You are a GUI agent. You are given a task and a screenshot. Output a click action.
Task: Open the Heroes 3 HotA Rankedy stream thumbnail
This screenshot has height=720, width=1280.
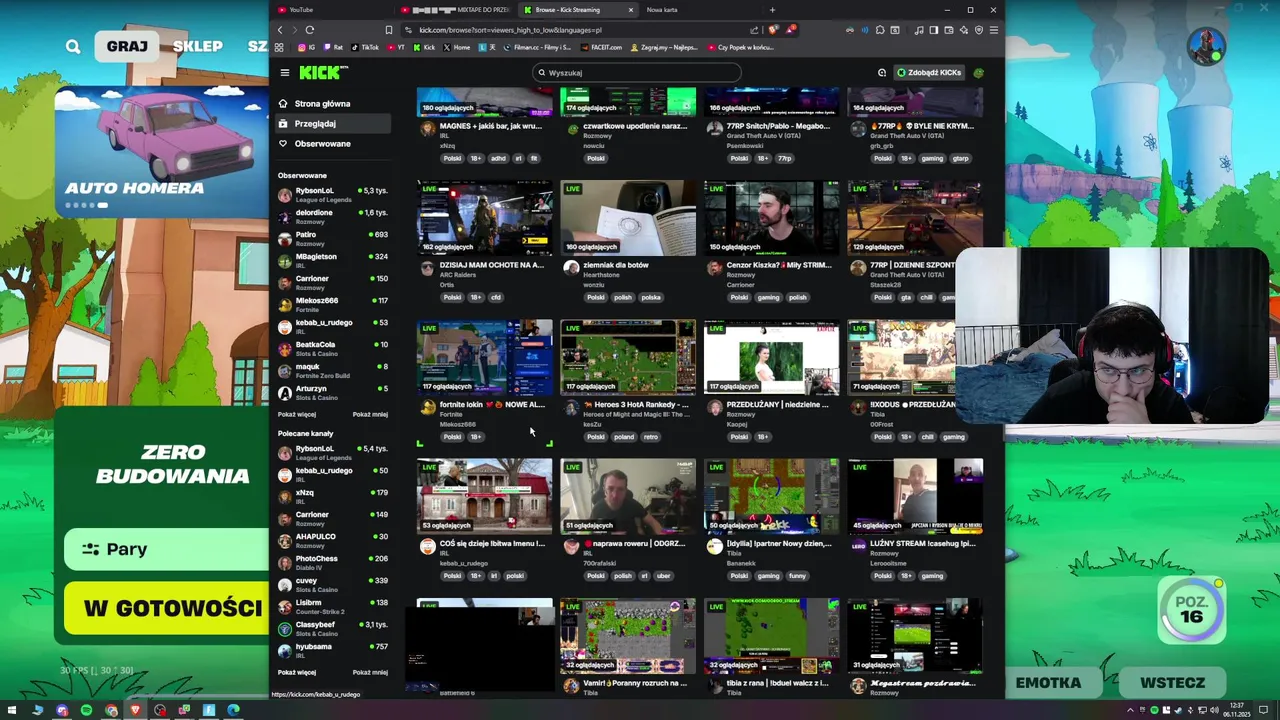[x=628, y=357]
